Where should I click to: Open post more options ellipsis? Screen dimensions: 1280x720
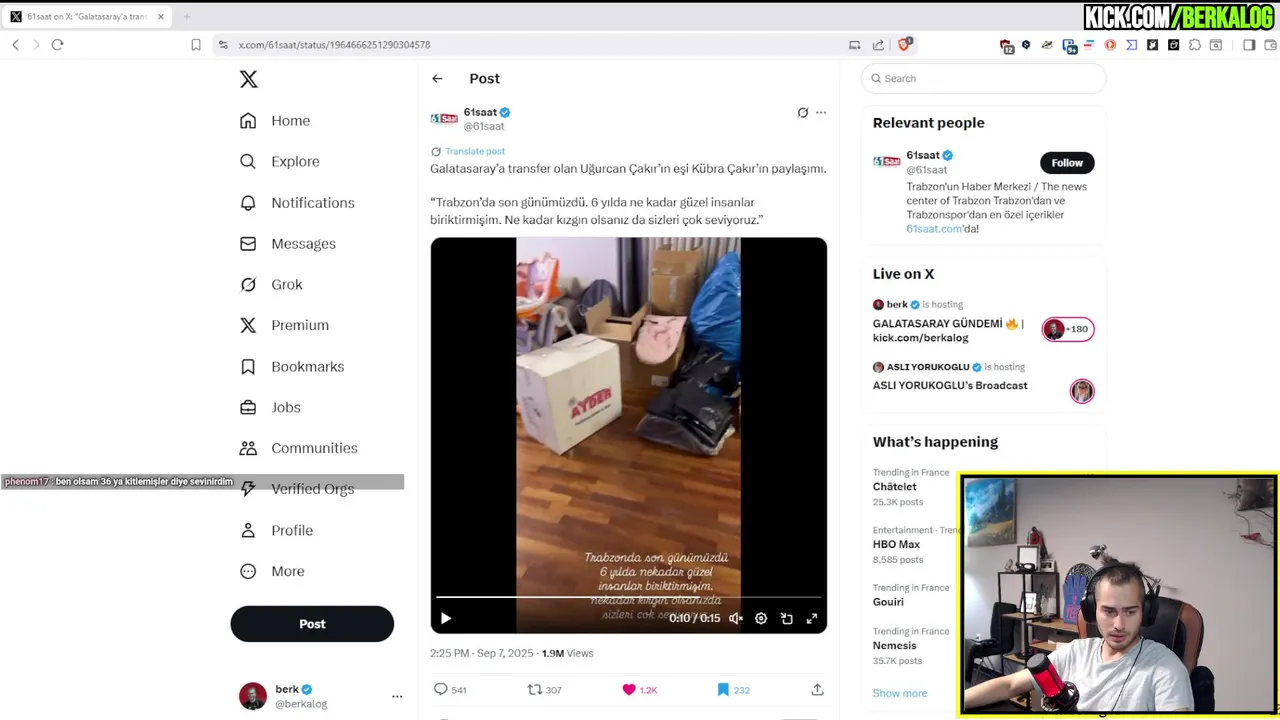click(x=821, y=113)
